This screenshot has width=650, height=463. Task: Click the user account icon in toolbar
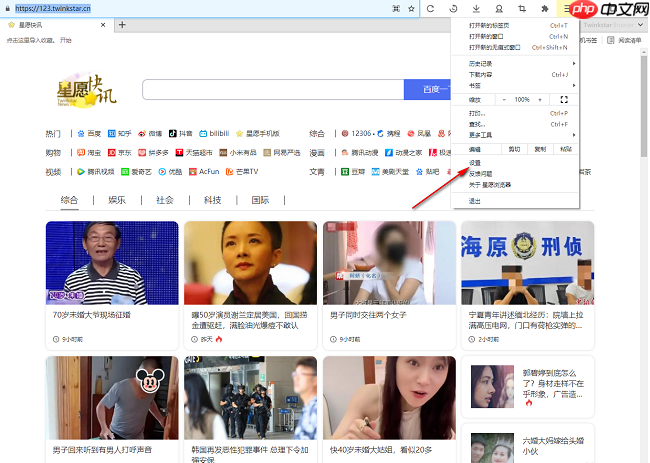(499, 8)
